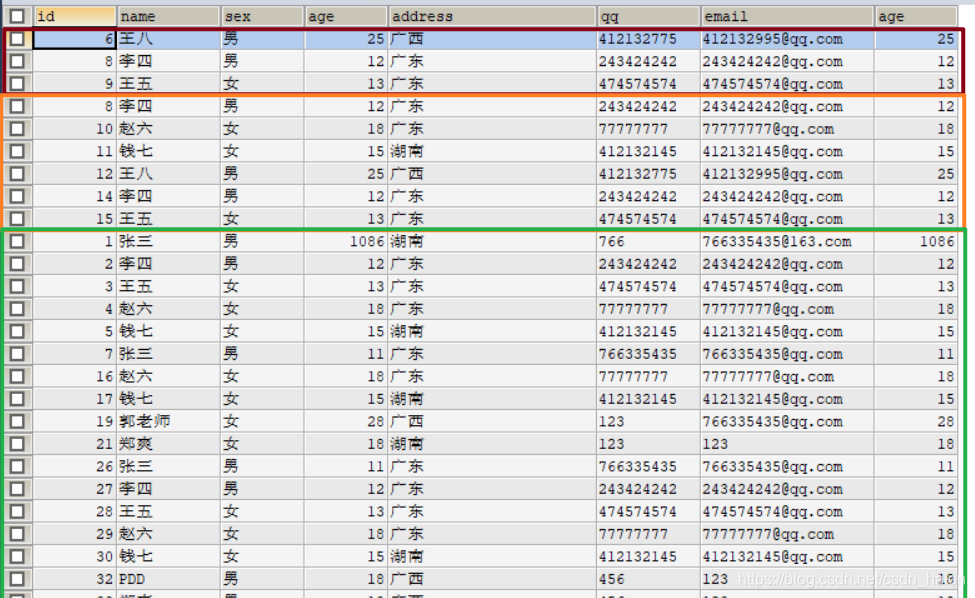Select name 赵六 in row id 16
The height and width of the screenshot is (598, 975).
[169, 376]
